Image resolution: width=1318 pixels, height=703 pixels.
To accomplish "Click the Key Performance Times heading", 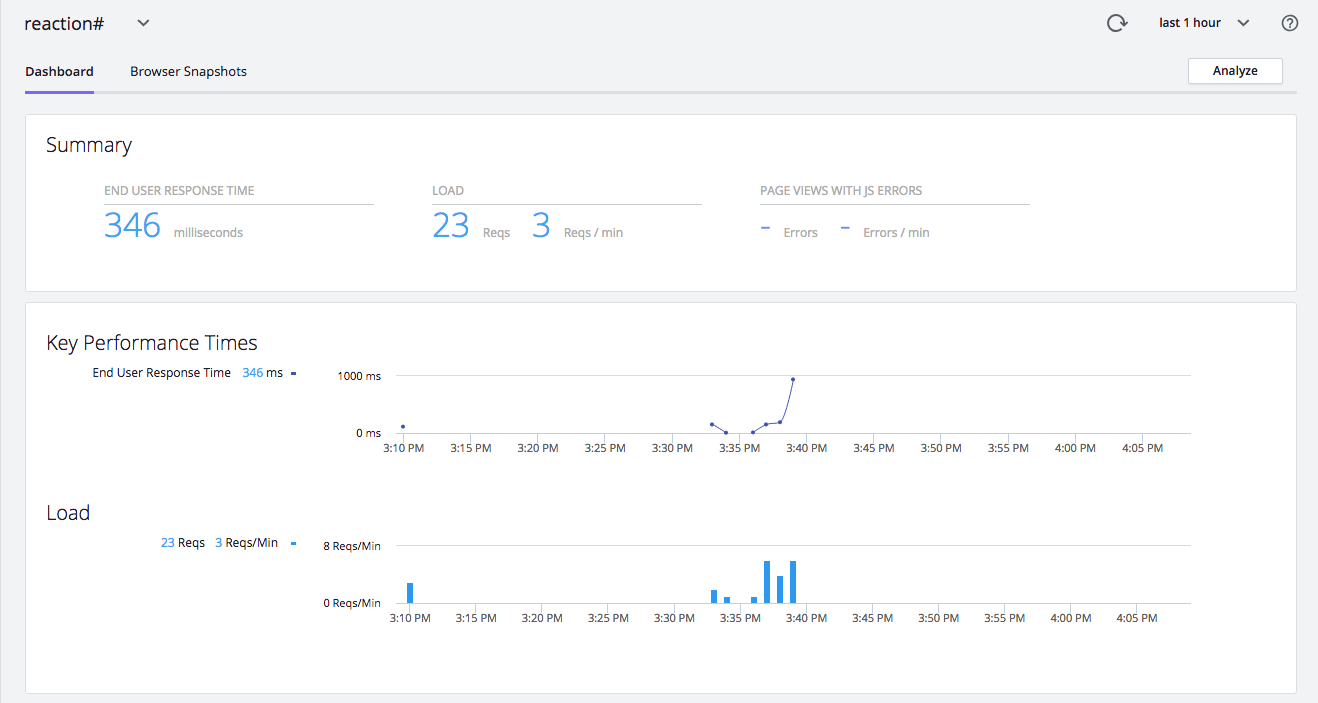I will click(152, 343).
